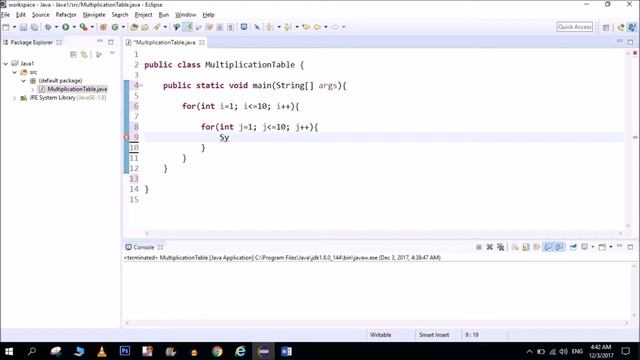Screen dimensions: 640x360
Task: Click the Search flashlight toolbar icon
Action: click(157, 27)
